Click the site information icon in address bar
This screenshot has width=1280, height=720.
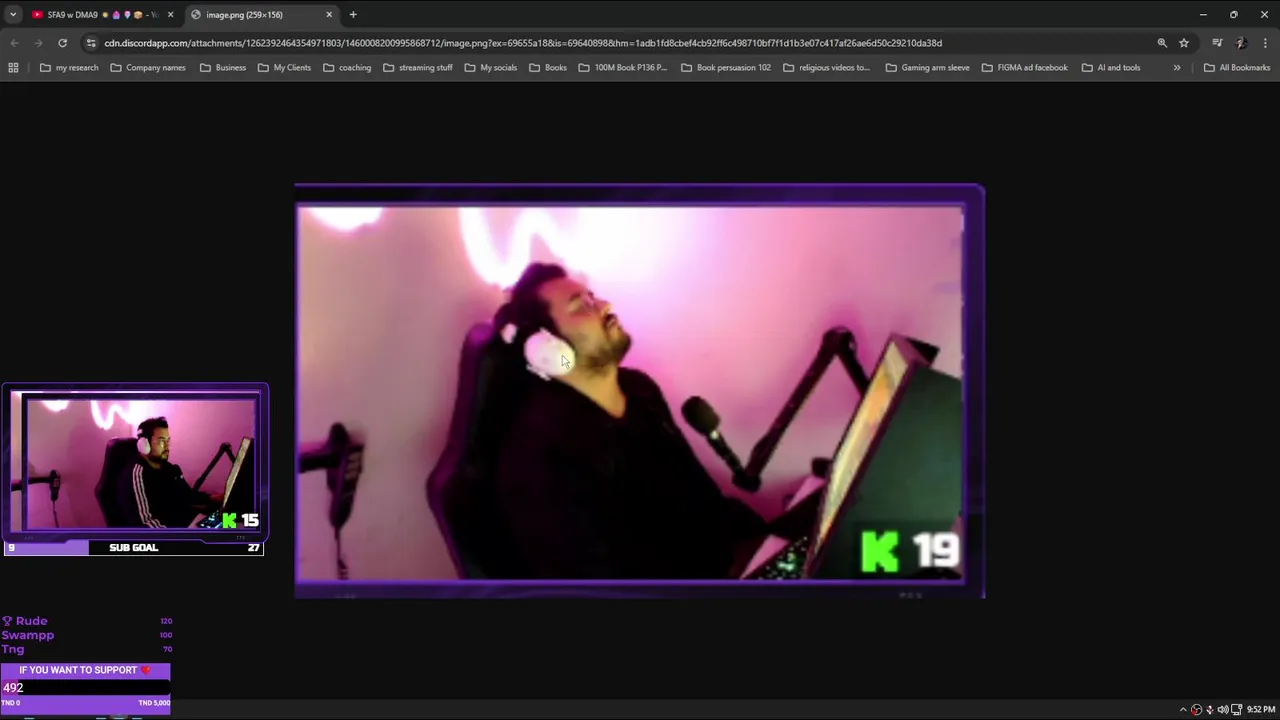pyautogui.click(x=91, y=43)
